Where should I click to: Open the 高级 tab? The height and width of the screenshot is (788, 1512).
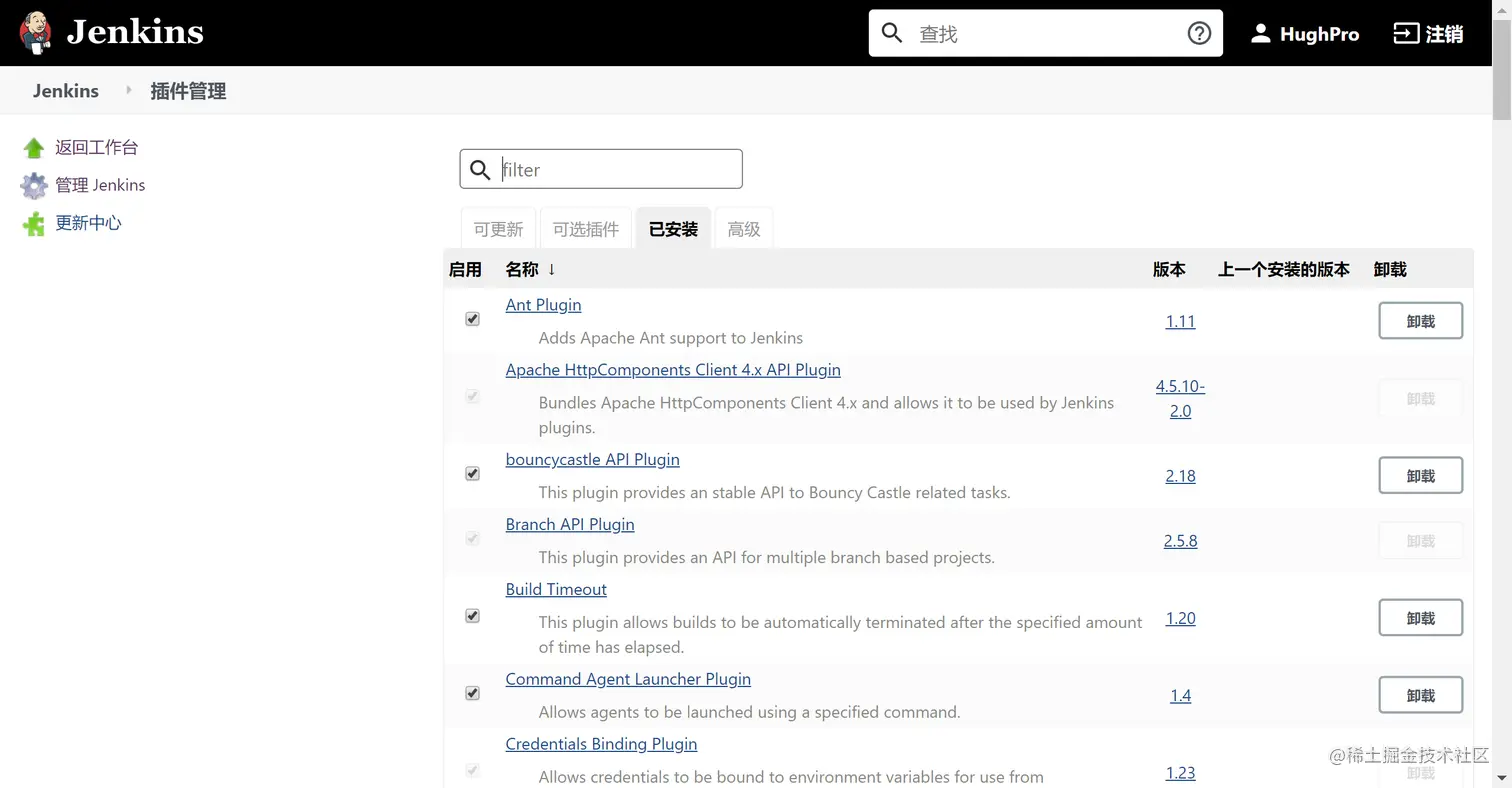[x=744, y=229]
